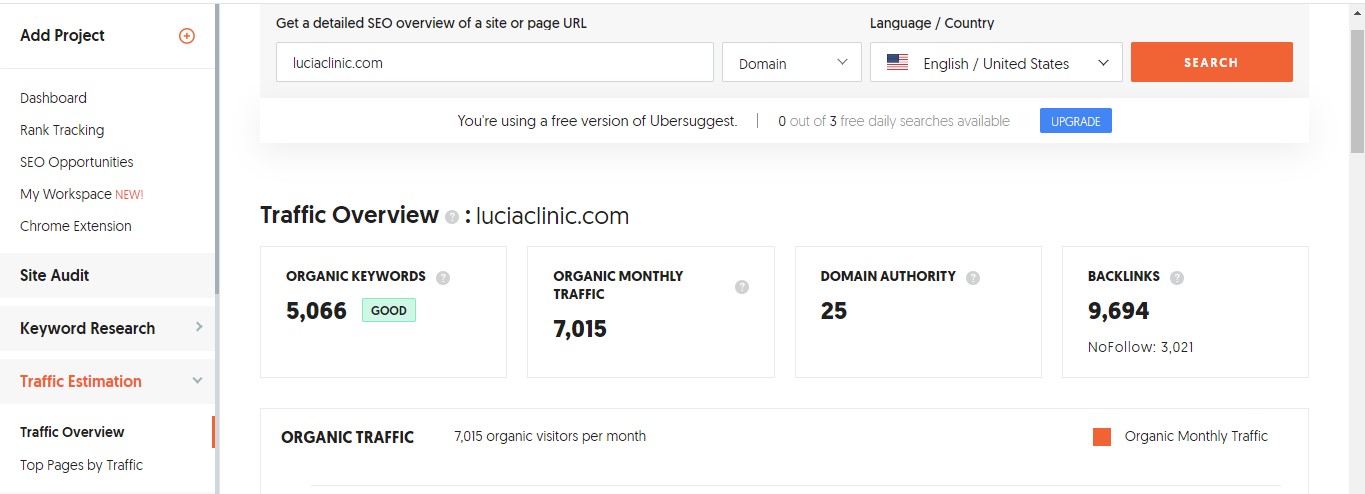
Task: Click the domain URL input field
Action: click(x=494, y=62)
